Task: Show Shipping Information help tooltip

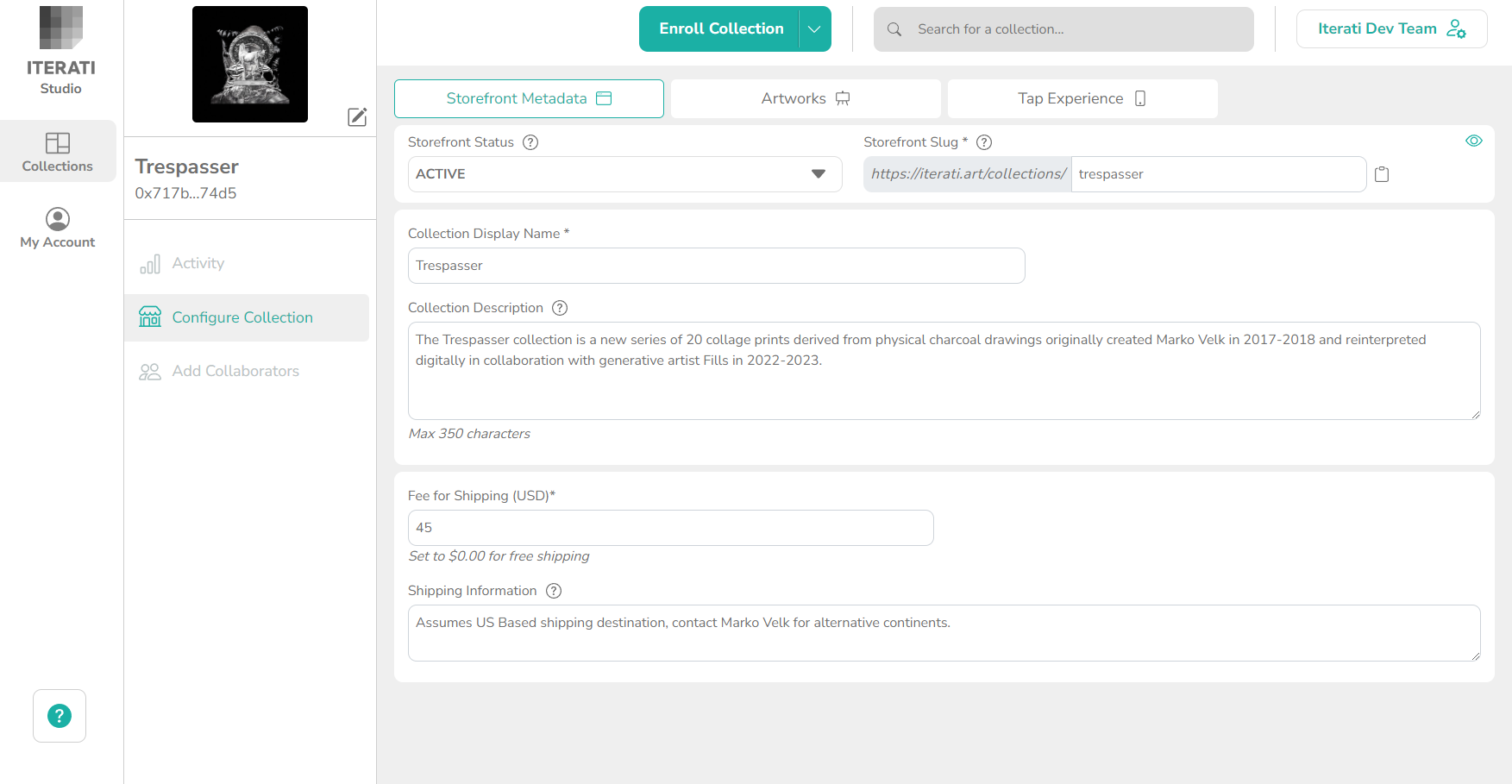Action: click(x=554, y=591)
